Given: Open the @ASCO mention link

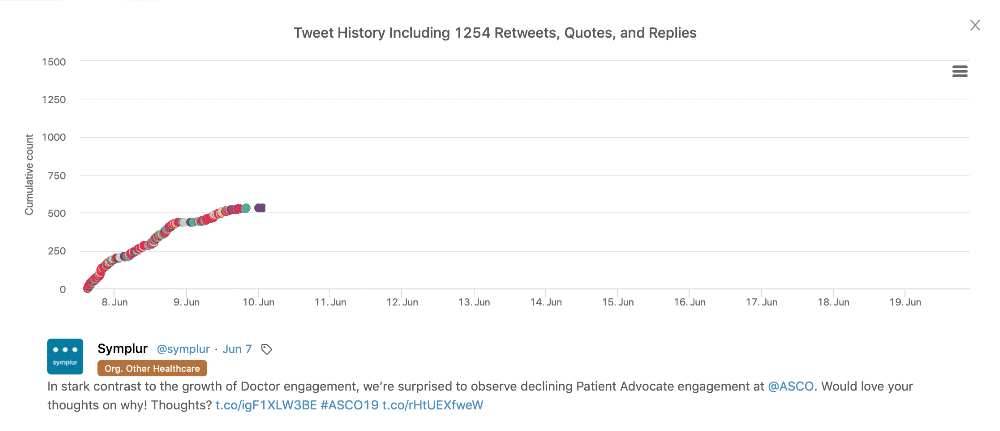Looking at the screenshot, I should point(791,386).
